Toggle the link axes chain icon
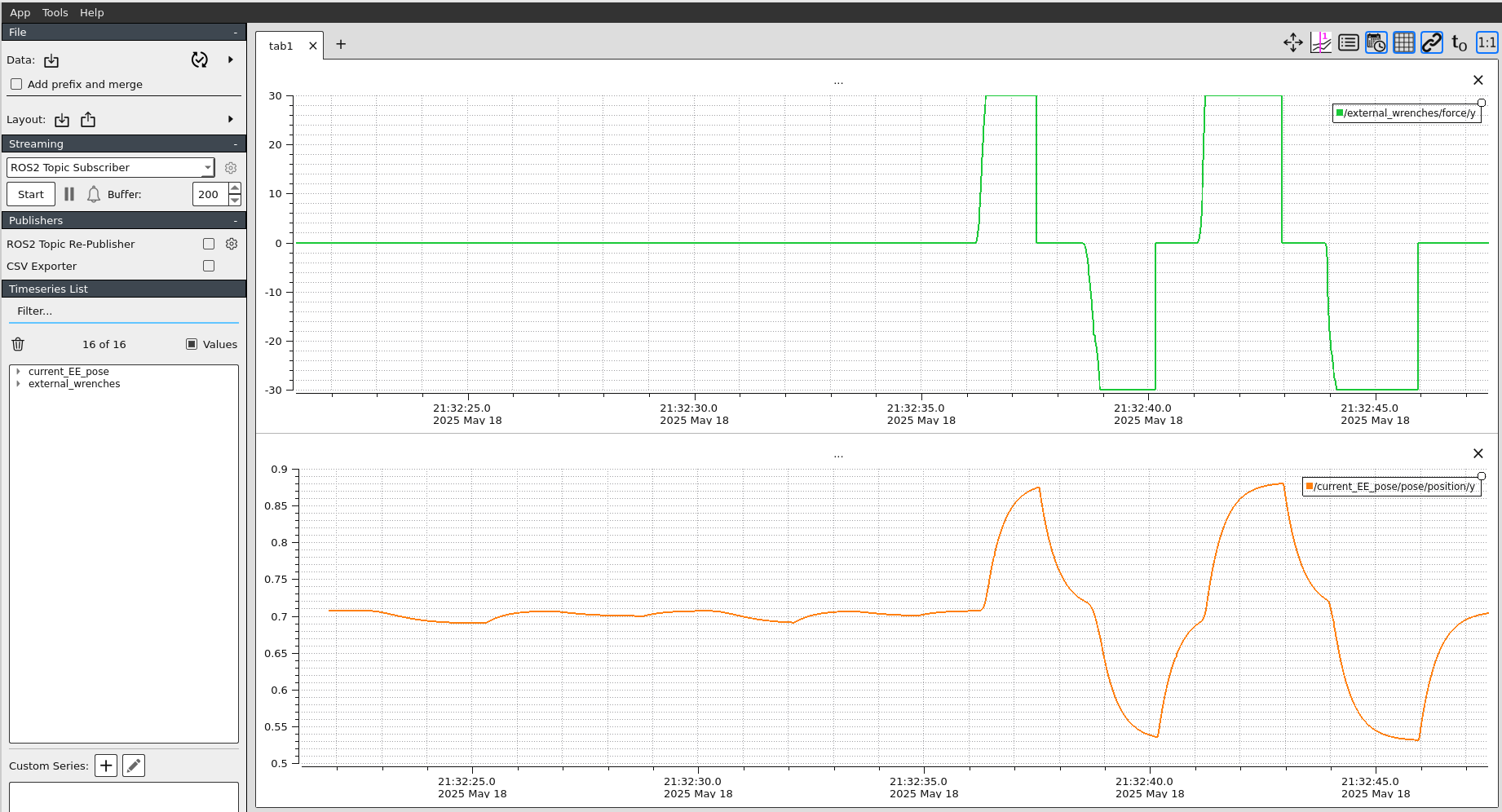Screen dimensions: 1502x812 coord(1431,43)
